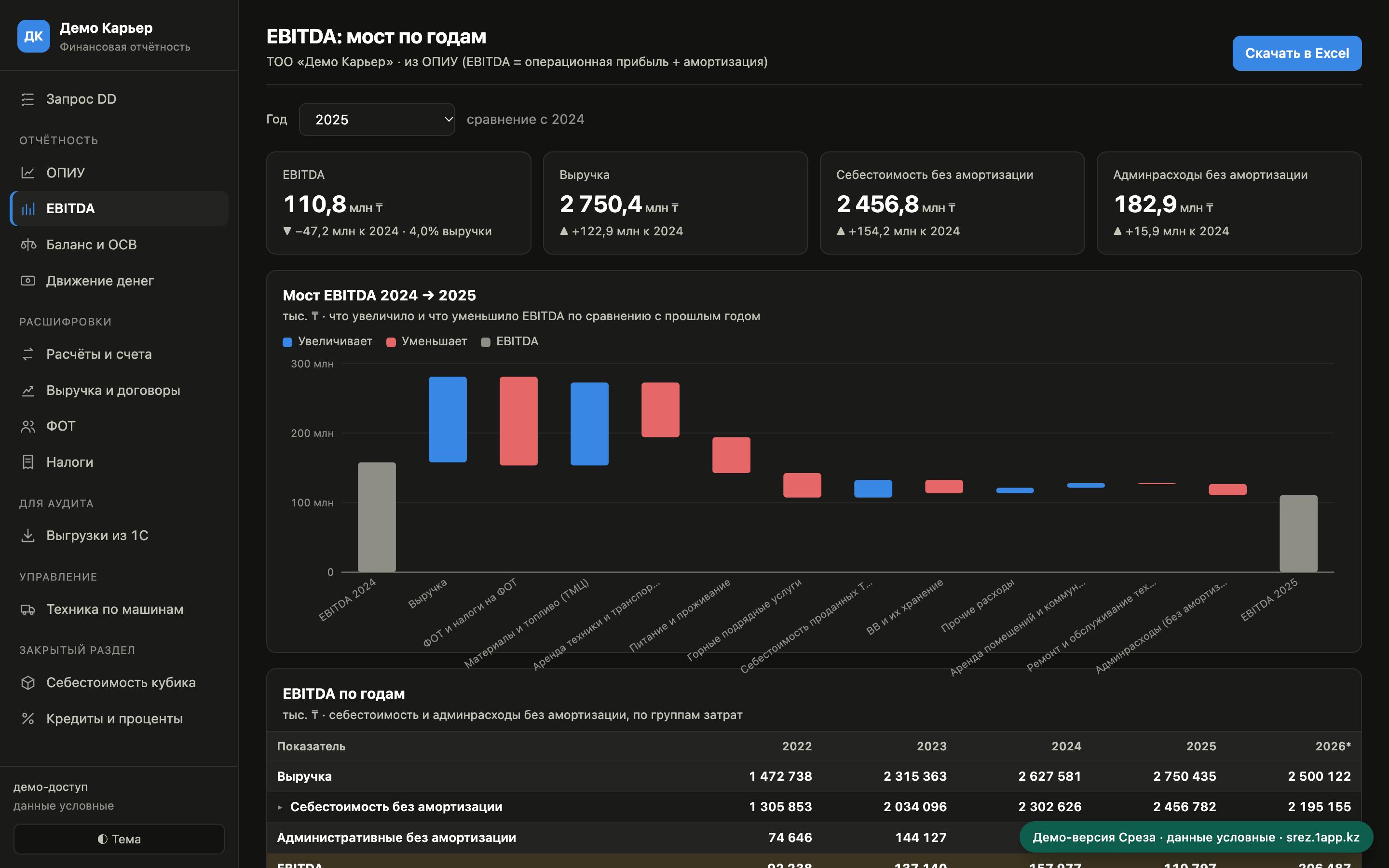The height and width of the screenshot is (868, 1389).
Task: Open Налоги receipt icon
Action: click(x=27, y=462)
